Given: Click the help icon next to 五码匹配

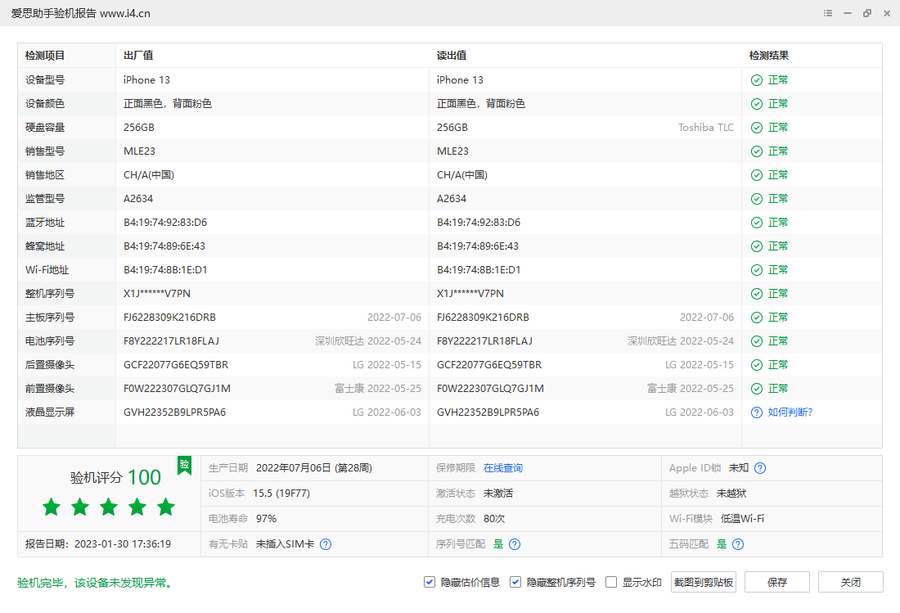Looking at the screenshot, I should coord(738,544).
